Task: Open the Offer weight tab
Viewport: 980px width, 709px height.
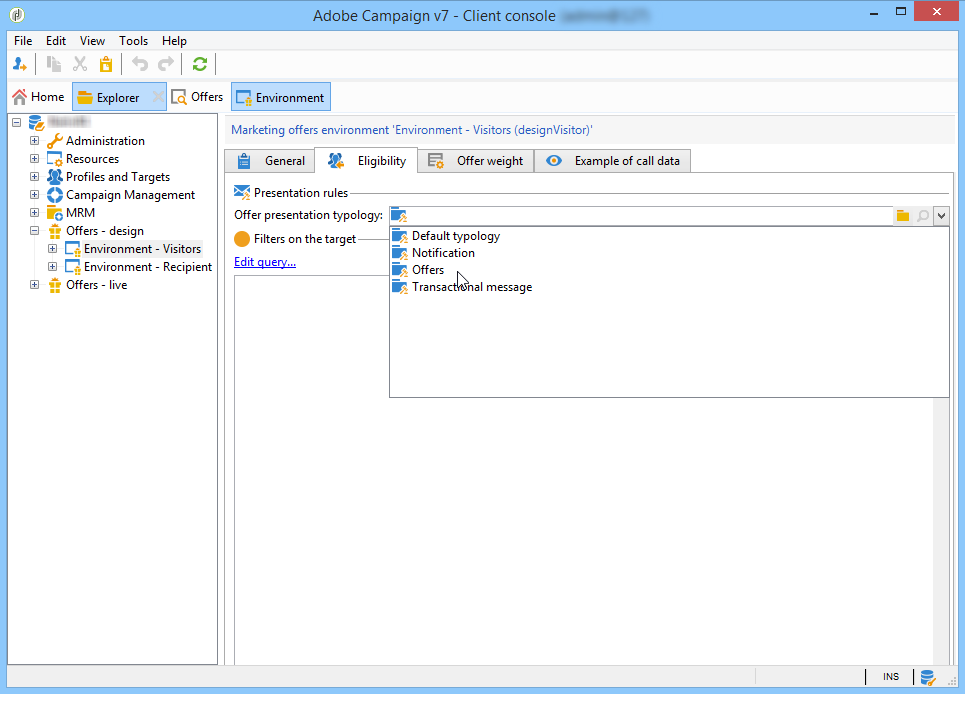Action: click(476, 161)
